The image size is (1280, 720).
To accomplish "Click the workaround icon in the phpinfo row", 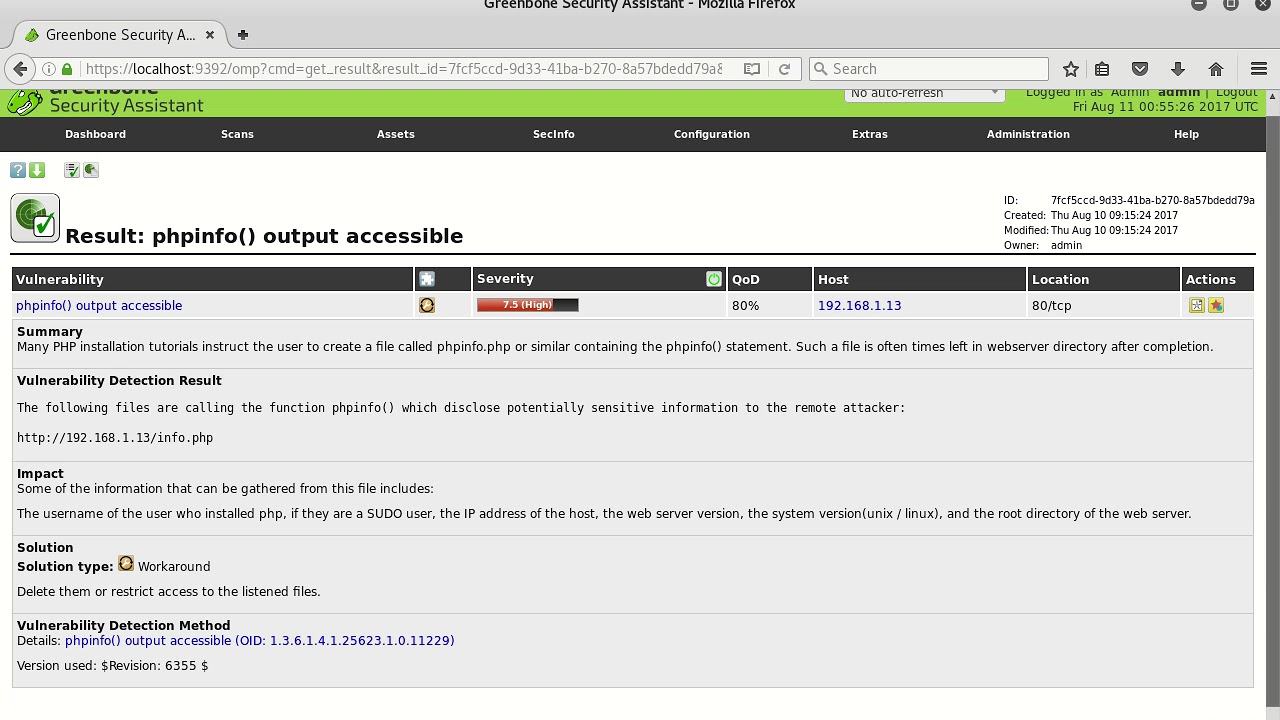I will (x=427, y=305).
